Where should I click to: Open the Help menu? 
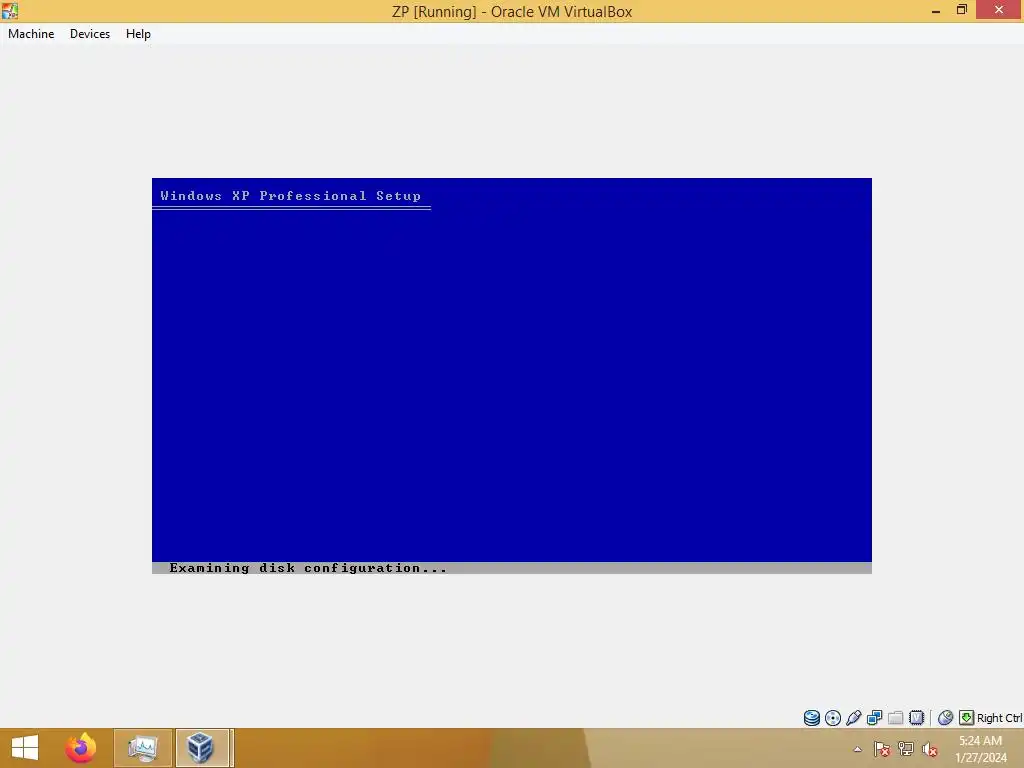coord(138,34)
